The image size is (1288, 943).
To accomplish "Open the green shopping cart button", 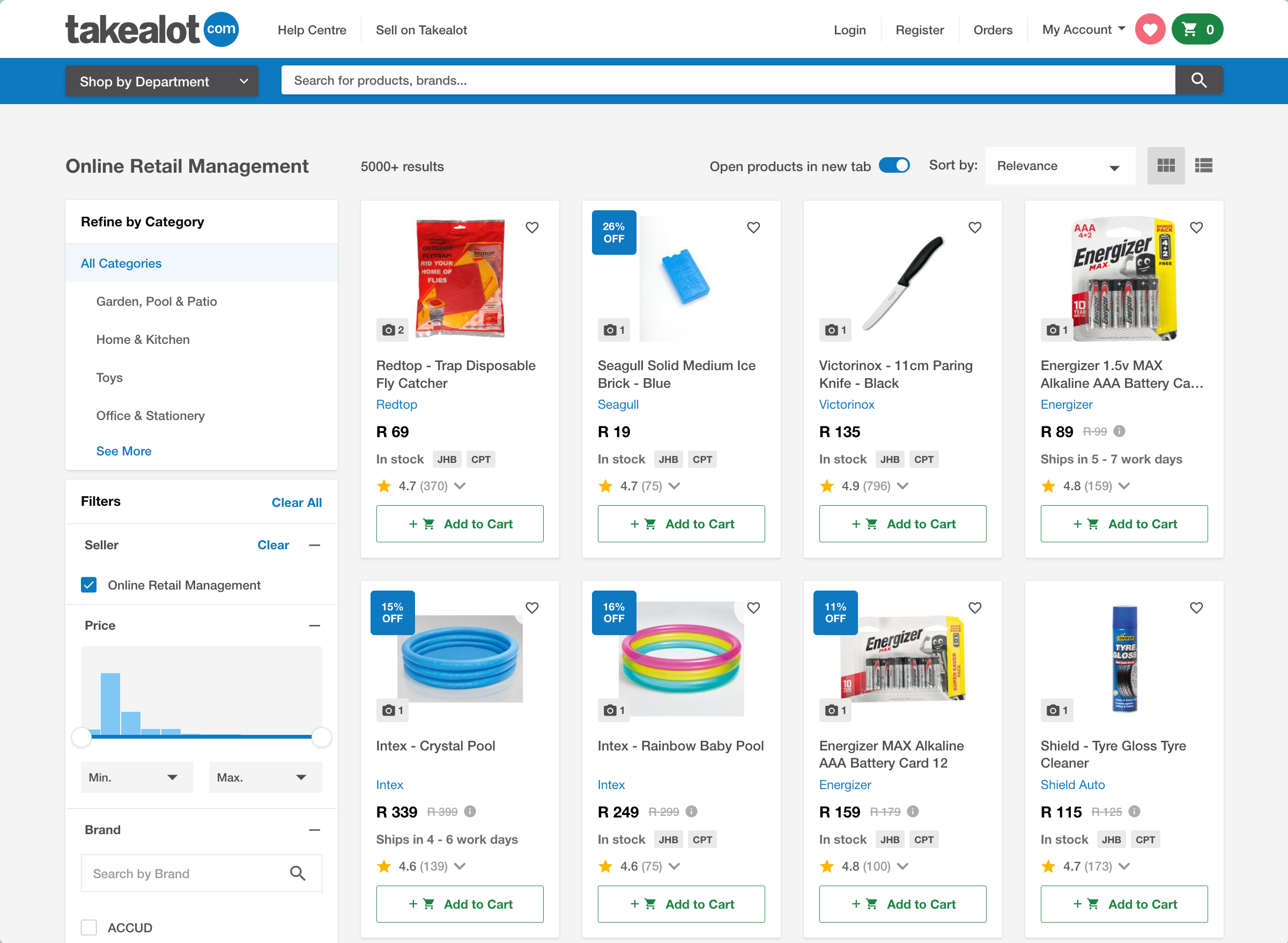I will 1197,29.
